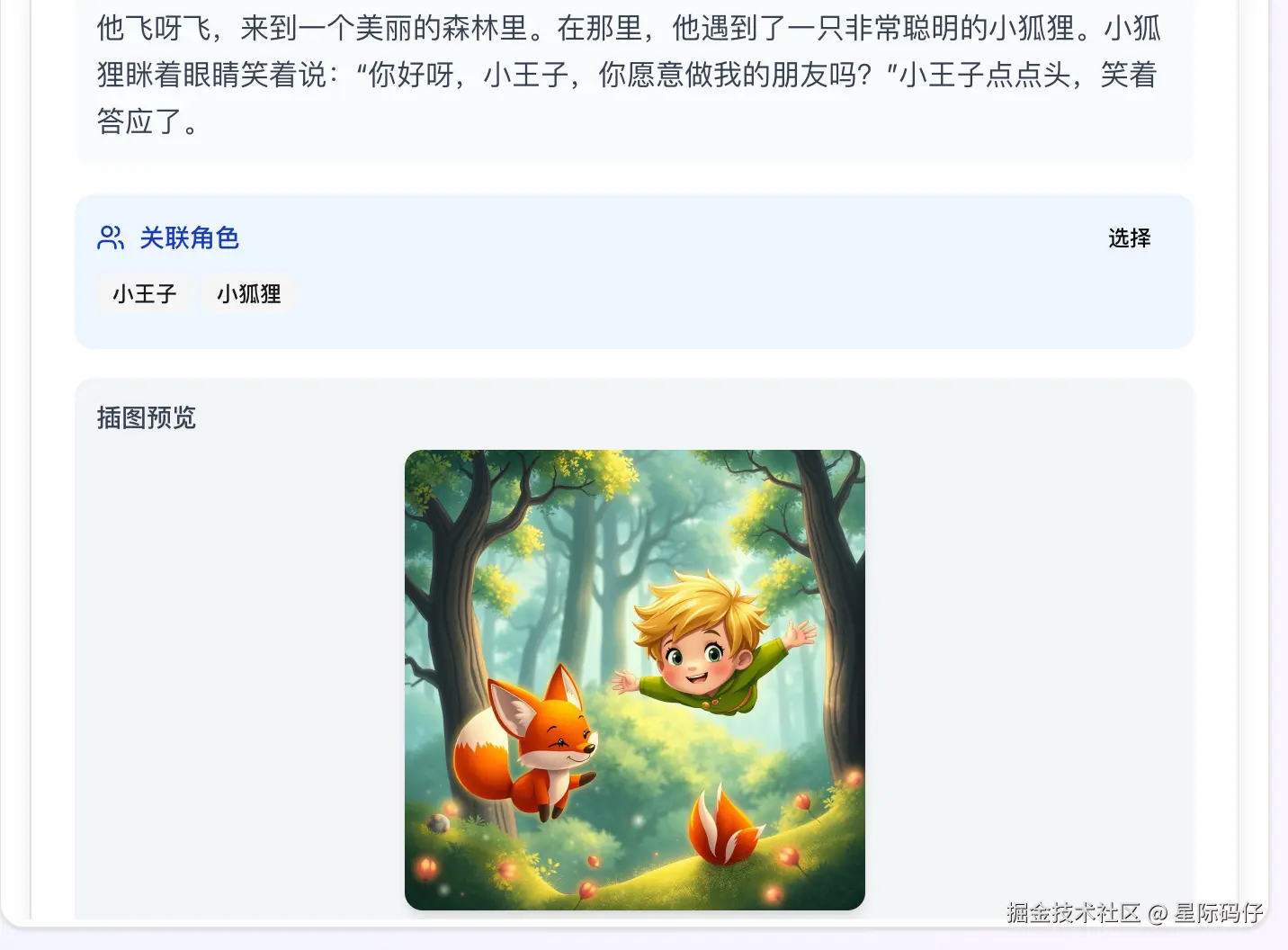This screenshot has width=1288, height=950.
Task: Click the people icon beside 关联角色
Action: click(111, 237)
